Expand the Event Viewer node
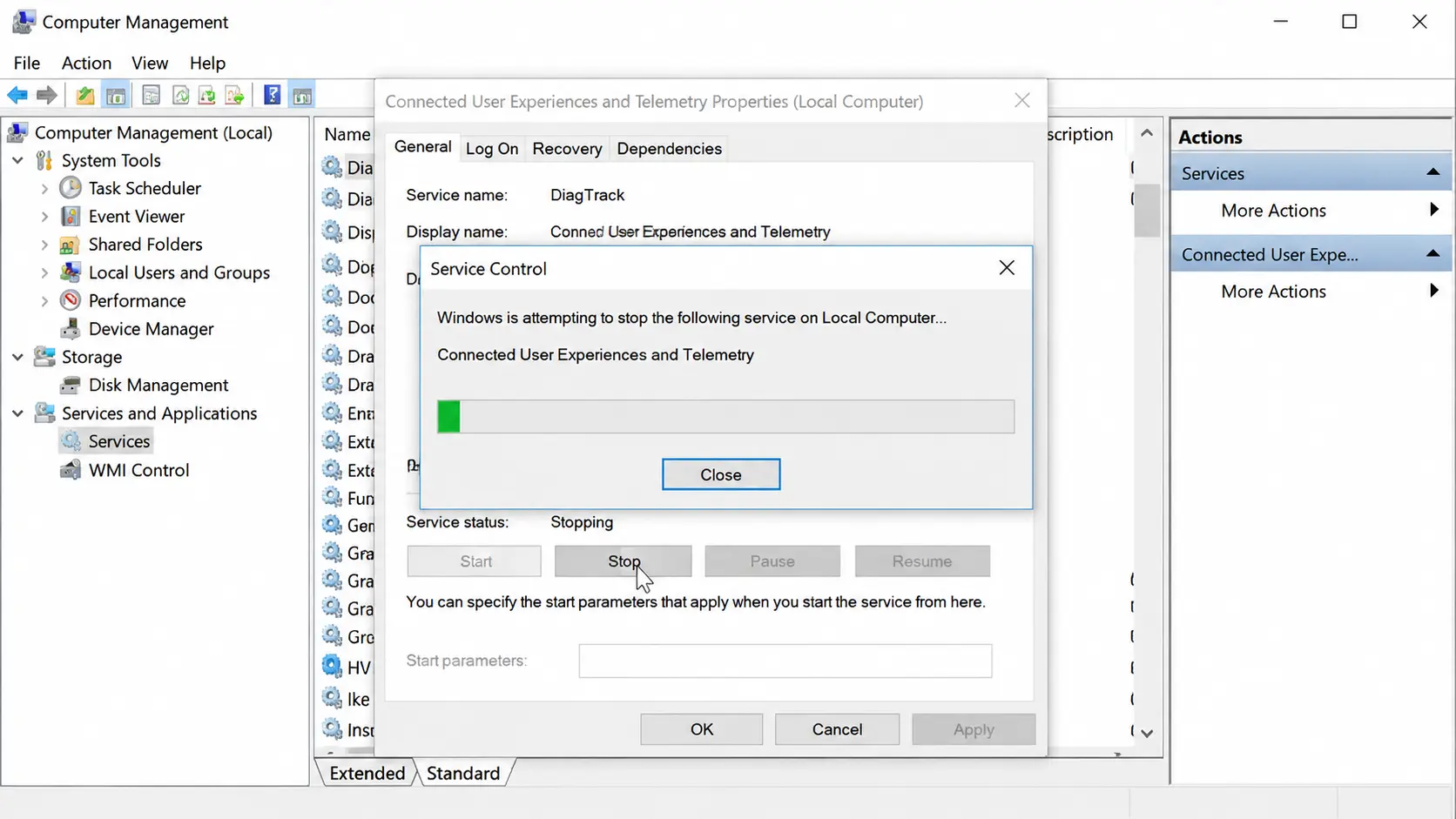Image resolution: width=1456 pixels, height=819 pixels. [x=44, y=216]
